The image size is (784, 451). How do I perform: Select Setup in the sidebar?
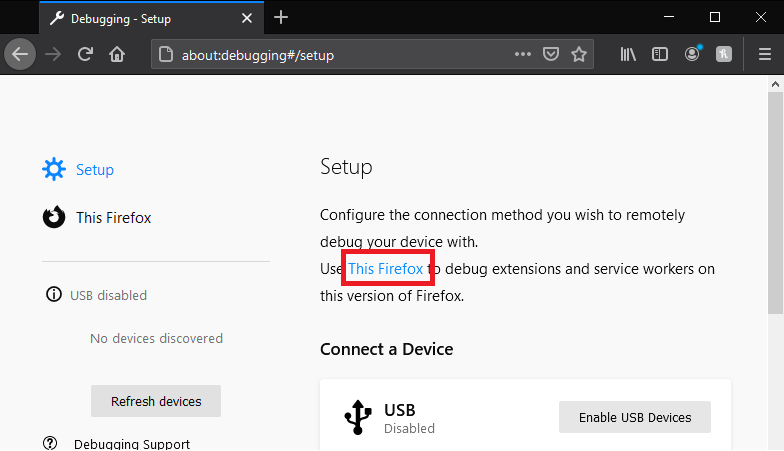pyautogui.click(x=95, y=170)
